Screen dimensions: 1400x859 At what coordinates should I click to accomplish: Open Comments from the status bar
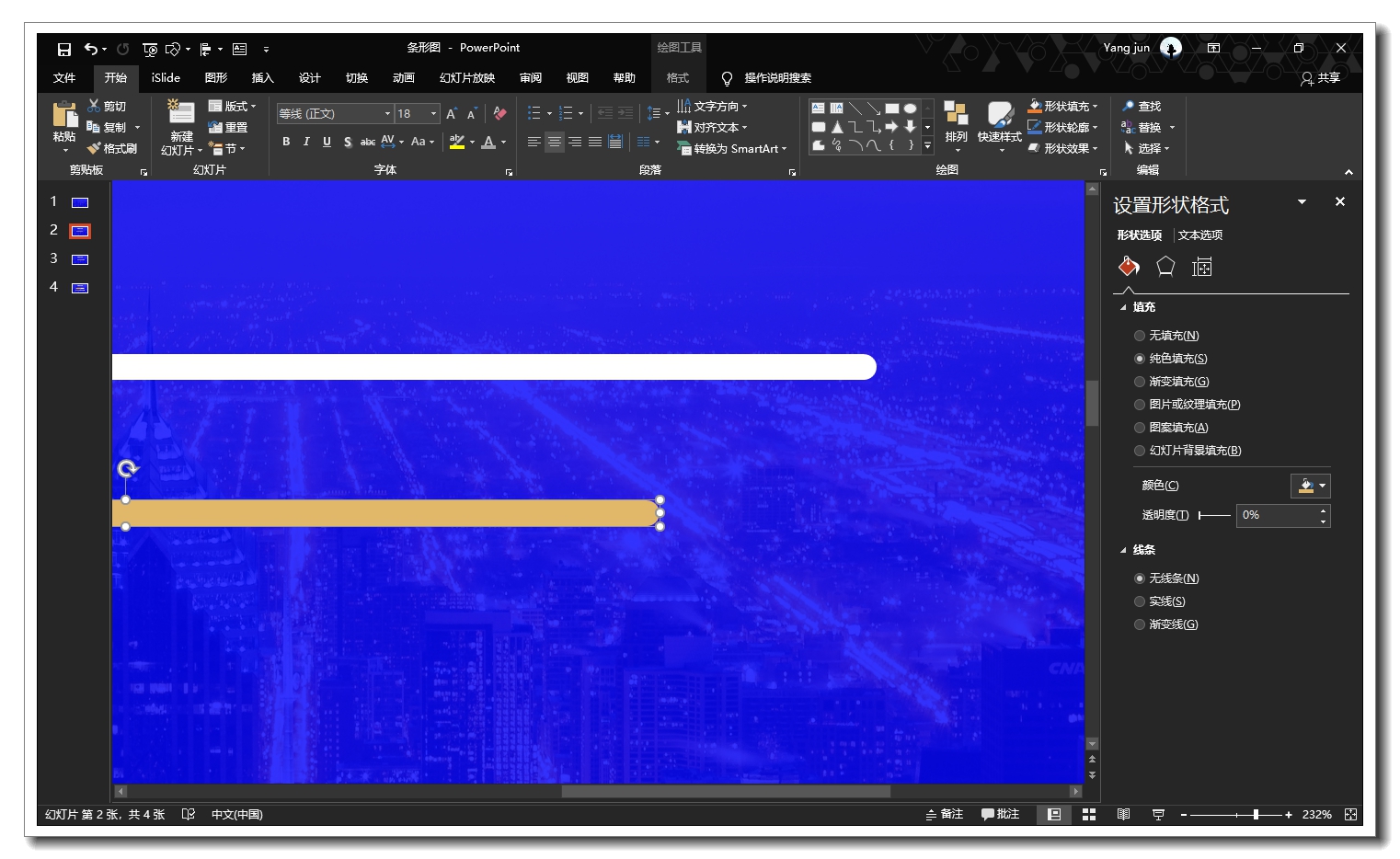point(1000,814)
